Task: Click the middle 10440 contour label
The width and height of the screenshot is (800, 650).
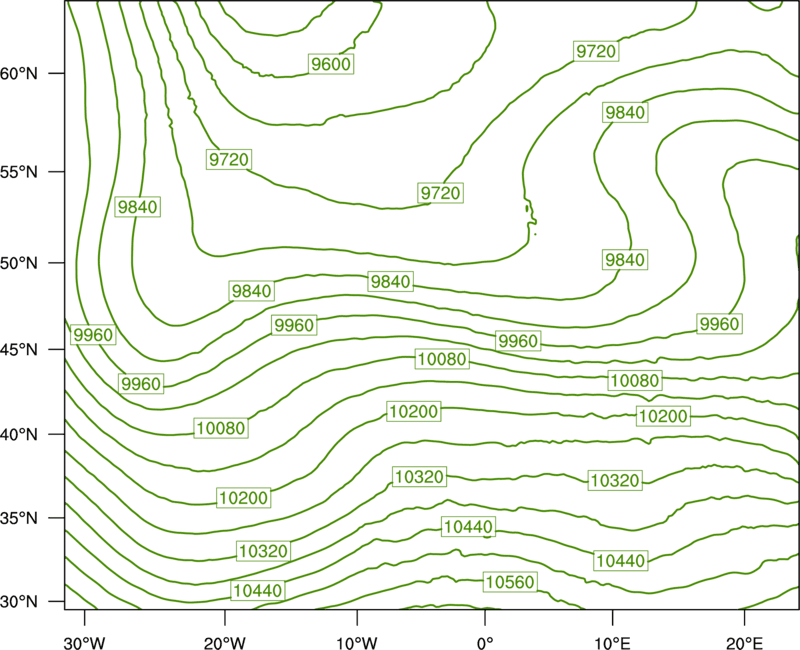Action: pos(468,527)
